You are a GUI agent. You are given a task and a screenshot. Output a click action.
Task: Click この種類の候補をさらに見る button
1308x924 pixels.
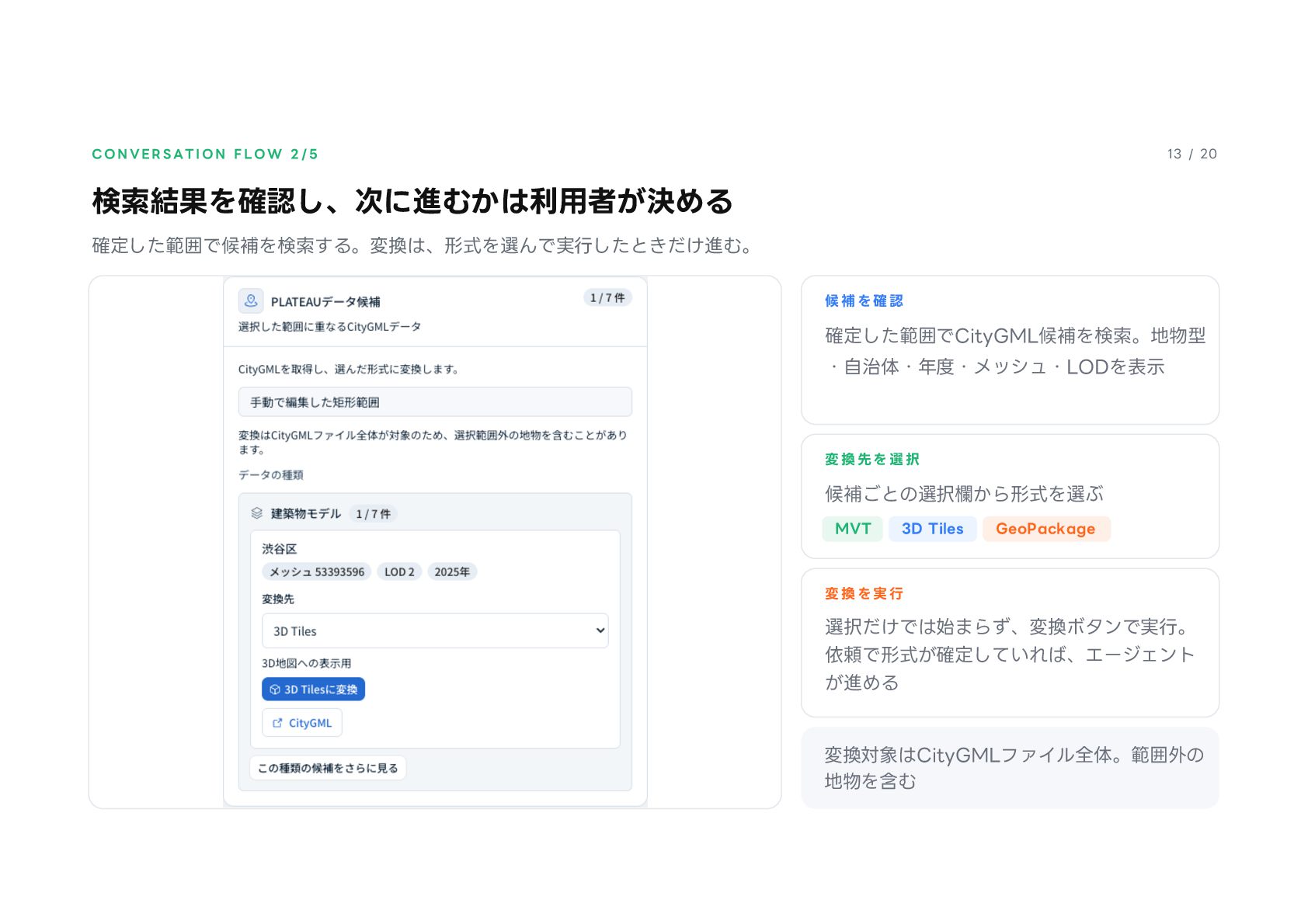tap(328, 768)
